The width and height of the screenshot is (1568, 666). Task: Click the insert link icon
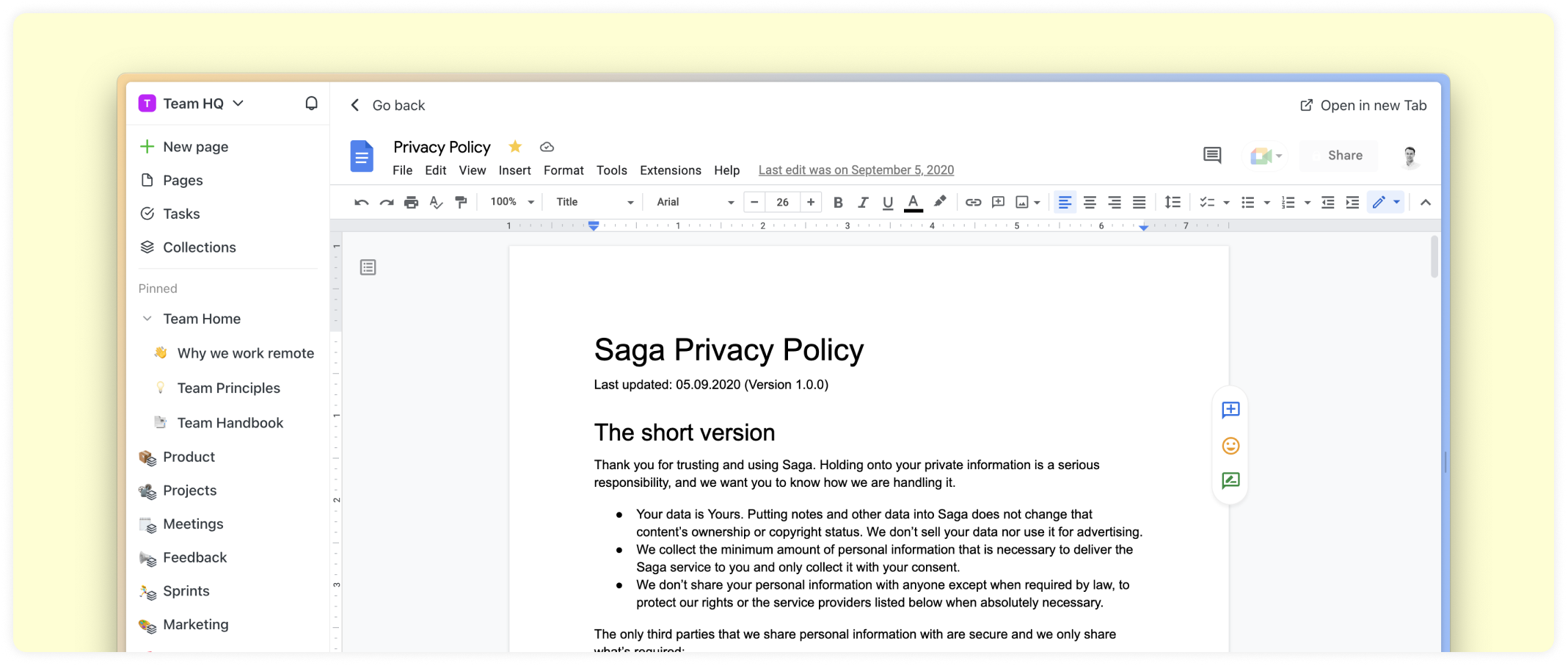click(x=973, y=203)
